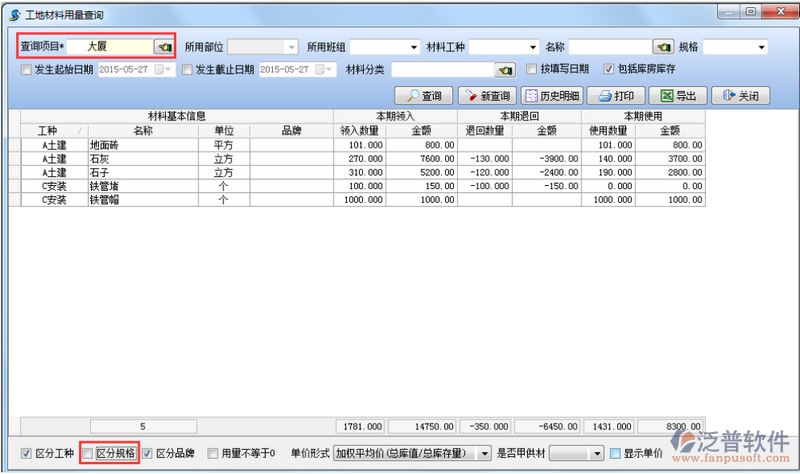Check the 用量不等于0 checkbox
This screenshot has width=800, height=474.
[213, 454]
